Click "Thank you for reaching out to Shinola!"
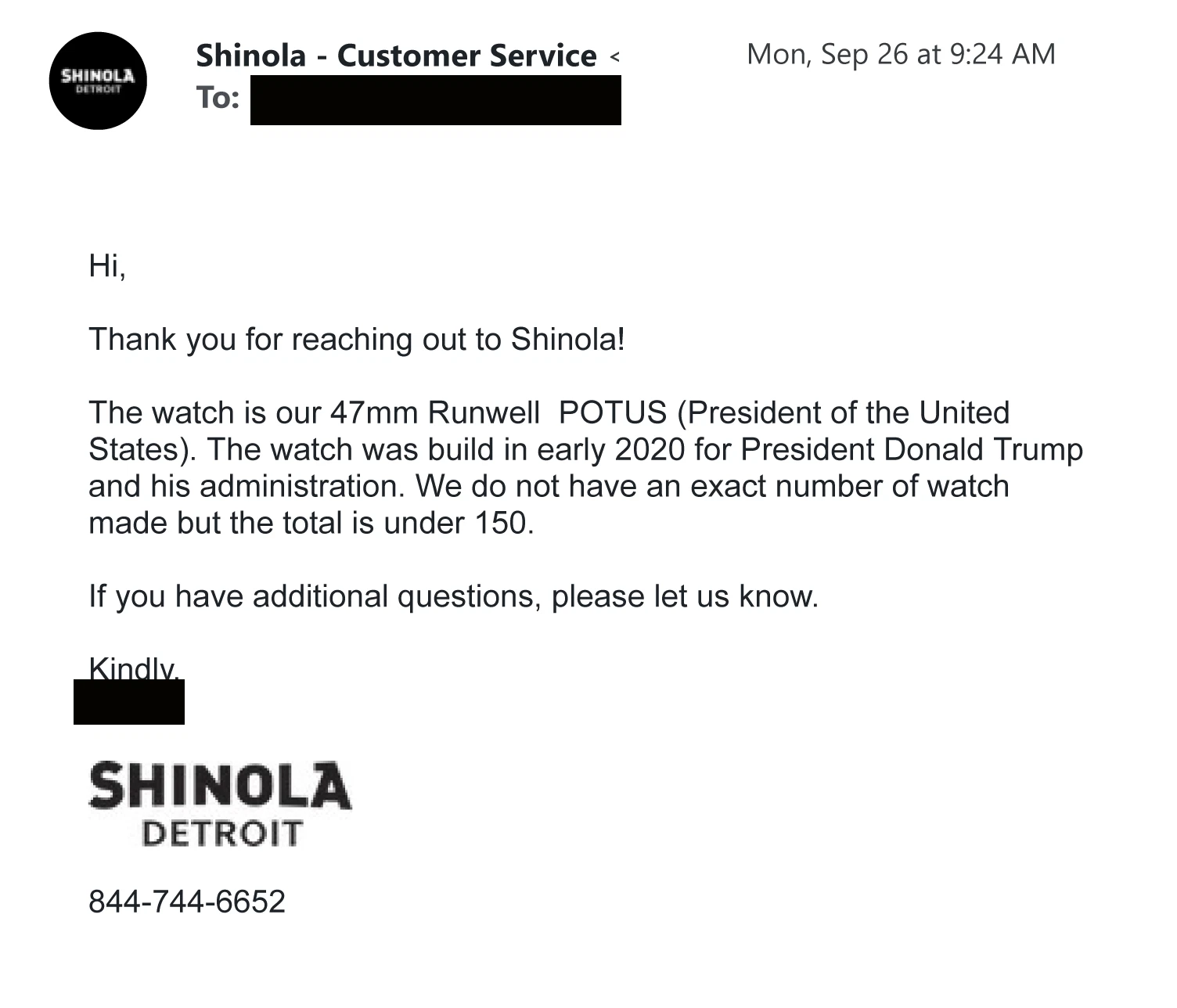 (357, 340)
